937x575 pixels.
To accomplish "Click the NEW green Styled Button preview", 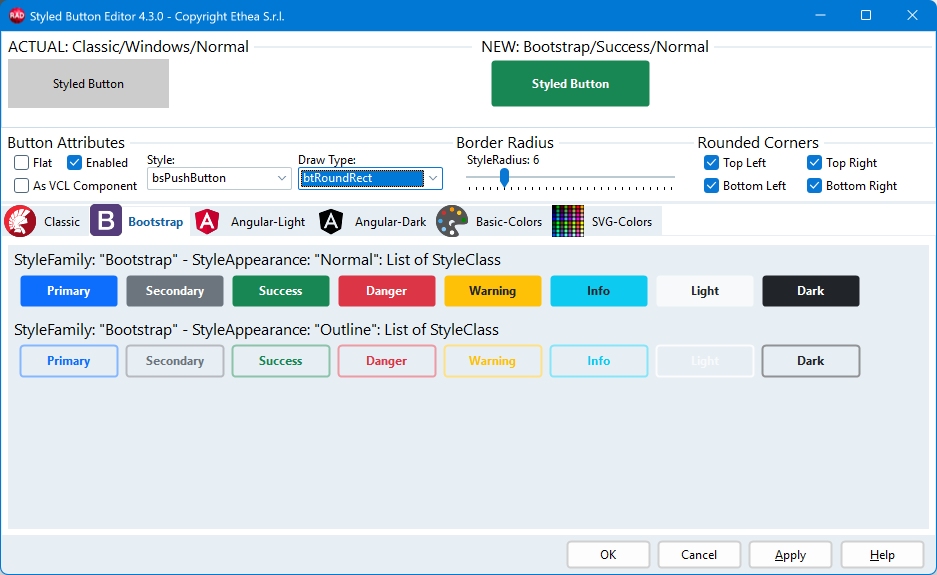I will [x=570, y=84].
